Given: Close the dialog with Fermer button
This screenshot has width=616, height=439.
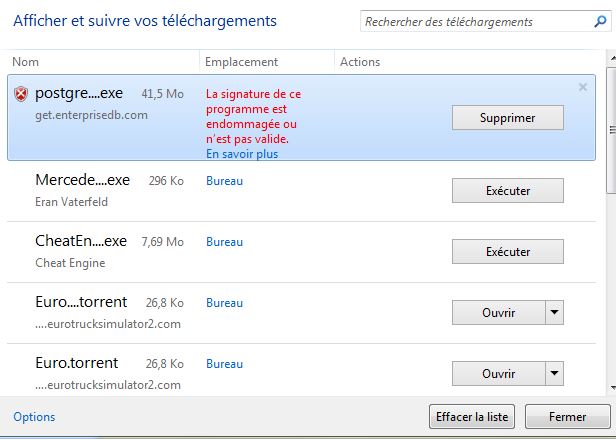Looking at the screenshot, I should pos(568,417).
